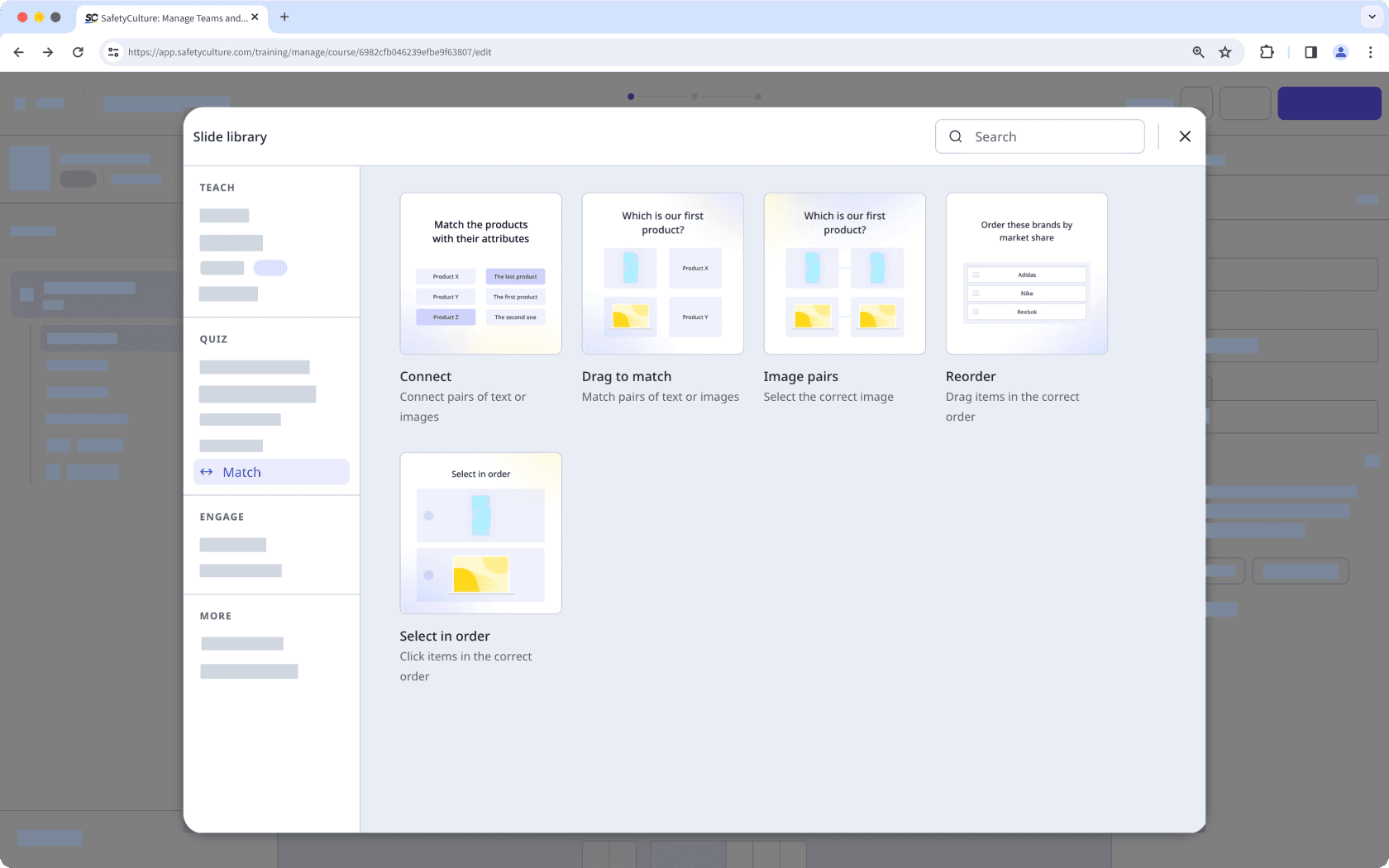Navigate back with the browser back arrow
The image size is (1389, 868).
[18, 51]
